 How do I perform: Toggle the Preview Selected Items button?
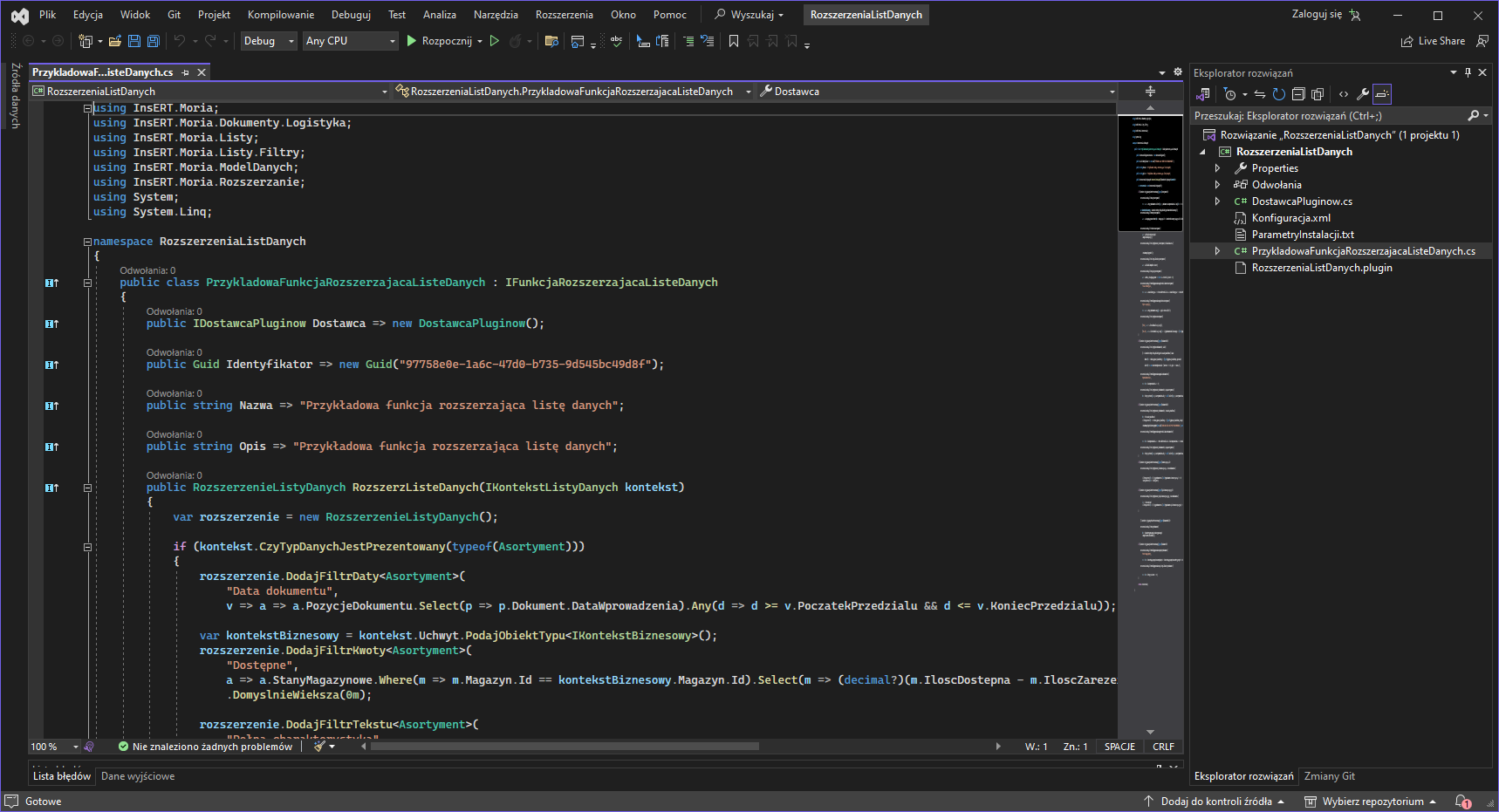1382,94
